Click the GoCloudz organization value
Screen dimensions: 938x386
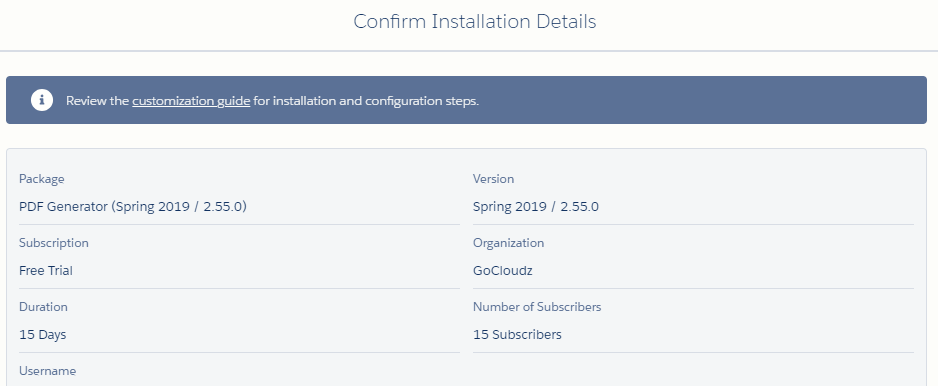(502, 270)
